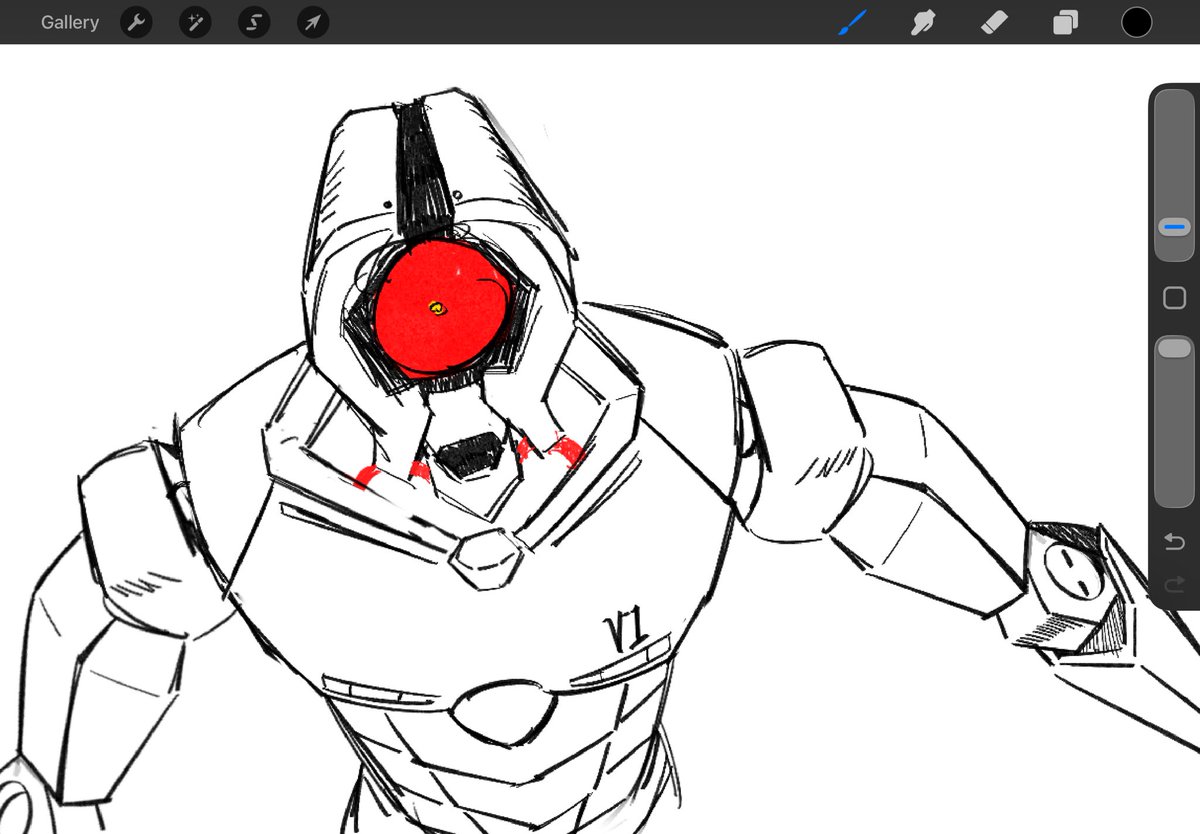Image resolution: width=1200 pixels, height=834 pixels.
Task: Return to the Gallery
Action: (x=70, y=22)
